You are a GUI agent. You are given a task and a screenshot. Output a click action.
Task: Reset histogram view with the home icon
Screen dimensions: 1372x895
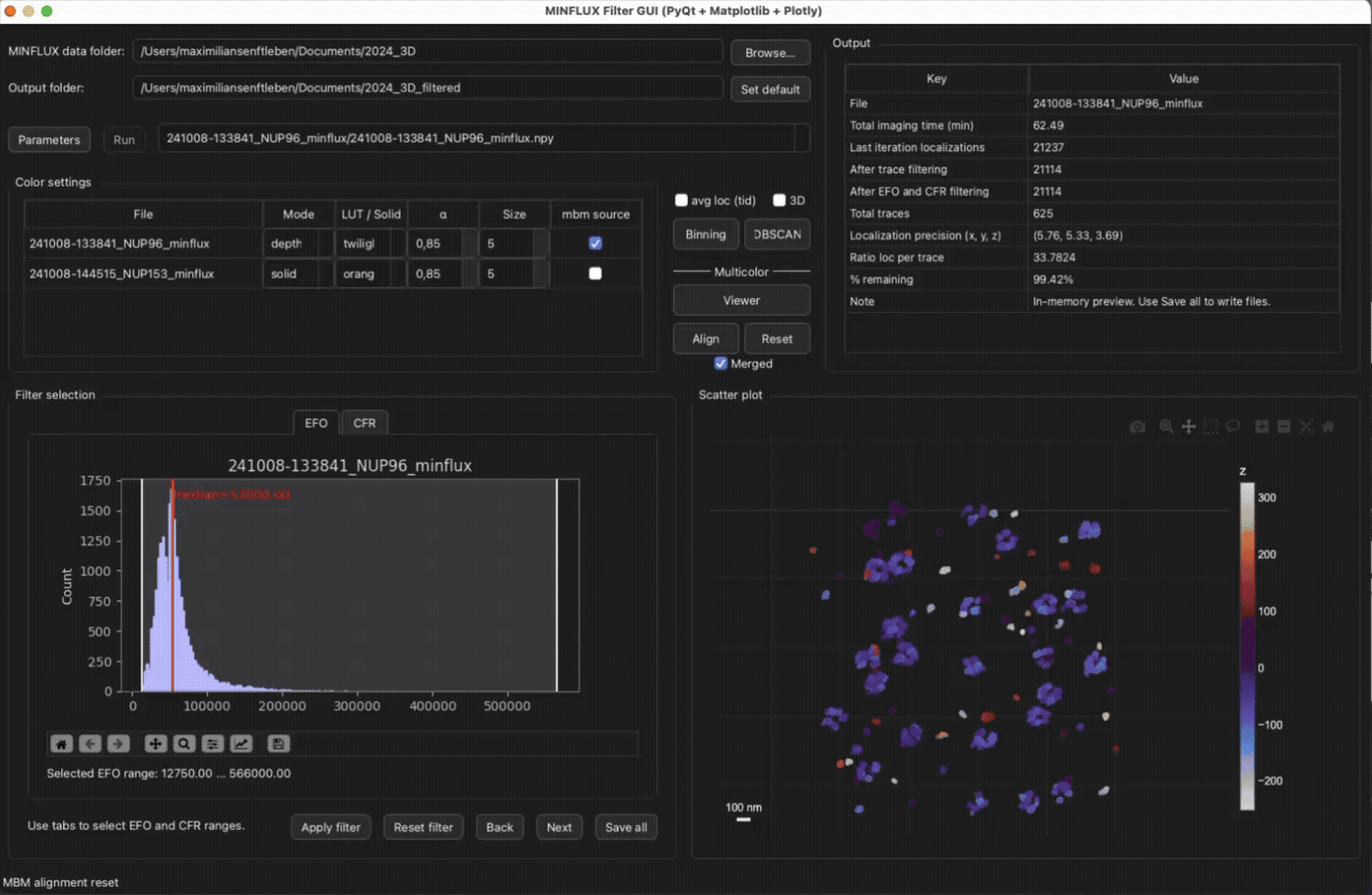tap(61, 744)
